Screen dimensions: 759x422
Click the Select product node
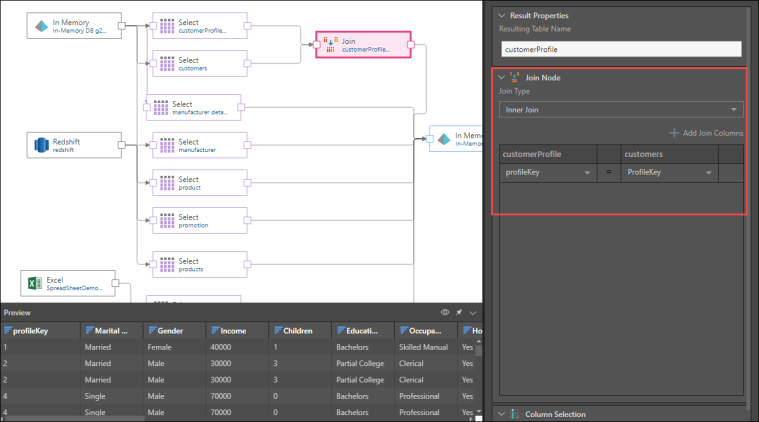point(199,183)
